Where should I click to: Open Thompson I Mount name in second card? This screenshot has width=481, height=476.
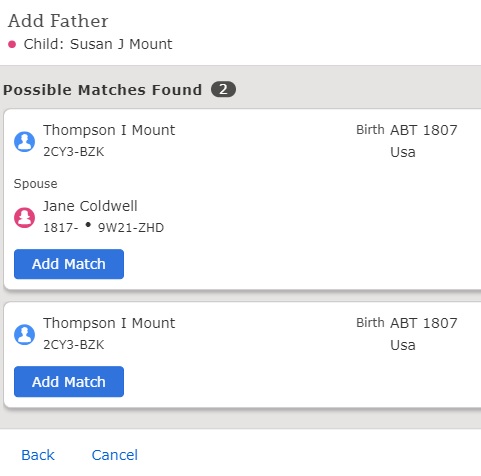pyautogui.click(x=109, y=323)
